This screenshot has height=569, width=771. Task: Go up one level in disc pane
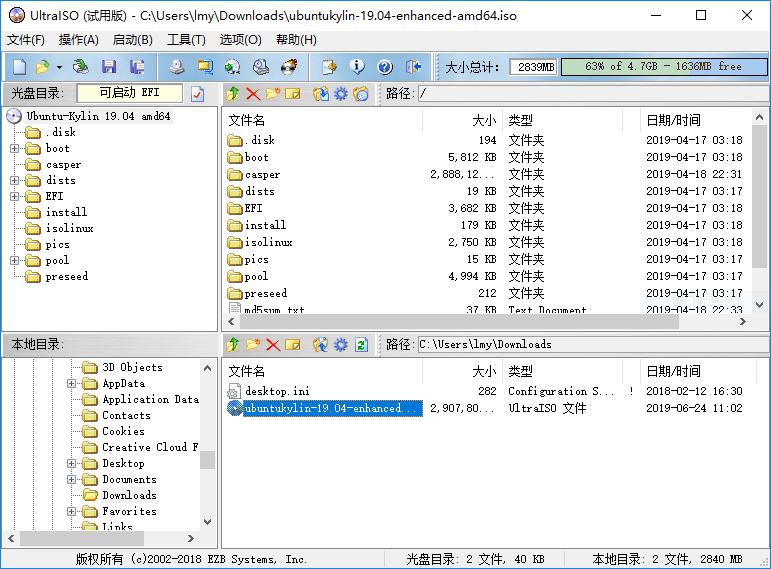233,93
